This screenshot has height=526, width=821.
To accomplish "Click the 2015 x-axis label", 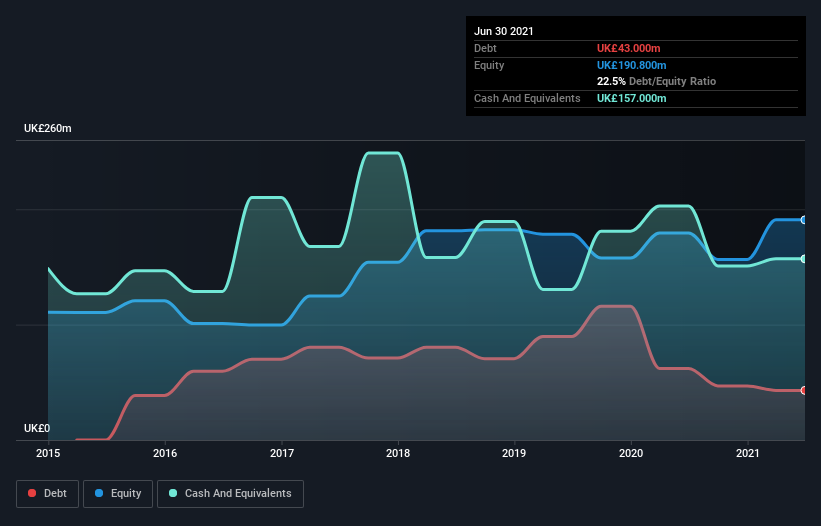I will pyautogui.click(x=48, y=453).
